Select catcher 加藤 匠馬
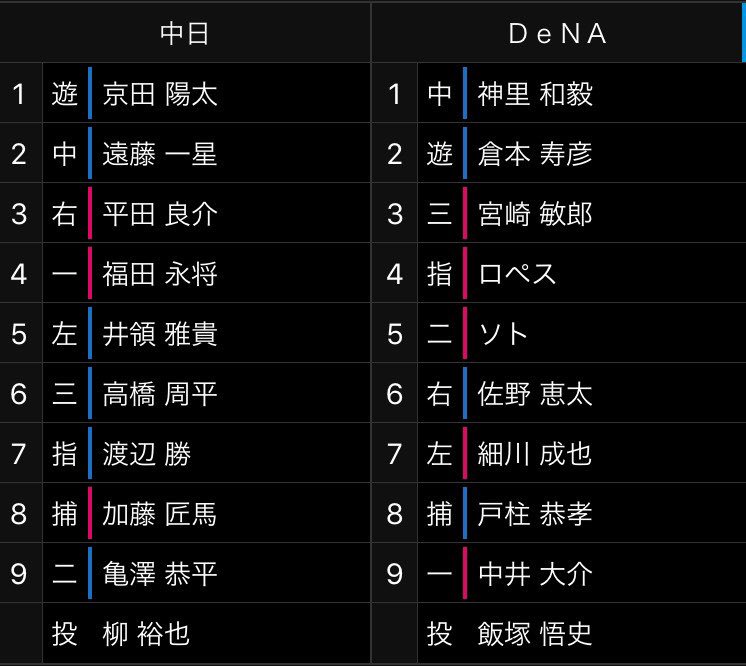 [160, 514]
